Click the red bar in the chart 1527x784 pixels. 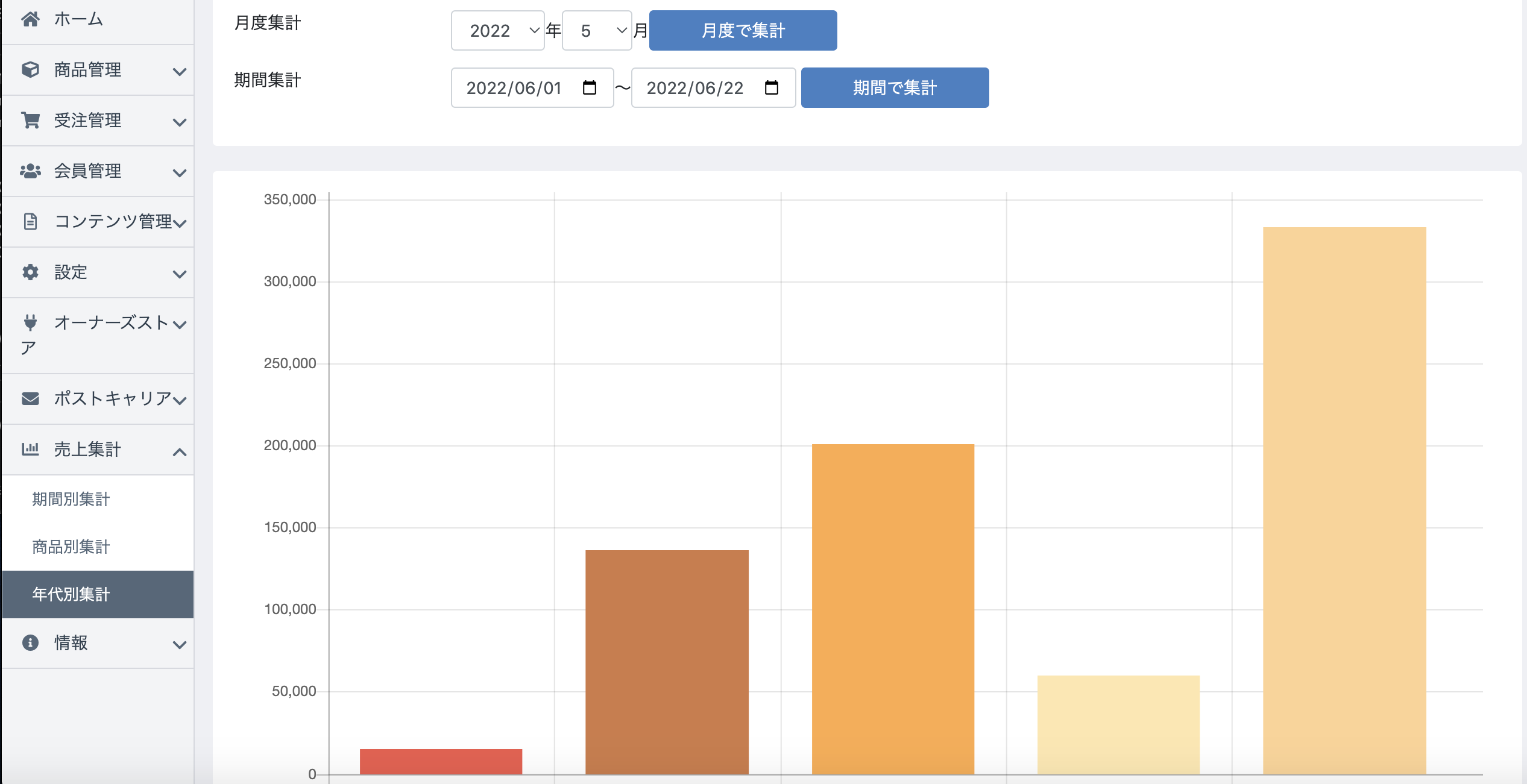pos(441,761)
